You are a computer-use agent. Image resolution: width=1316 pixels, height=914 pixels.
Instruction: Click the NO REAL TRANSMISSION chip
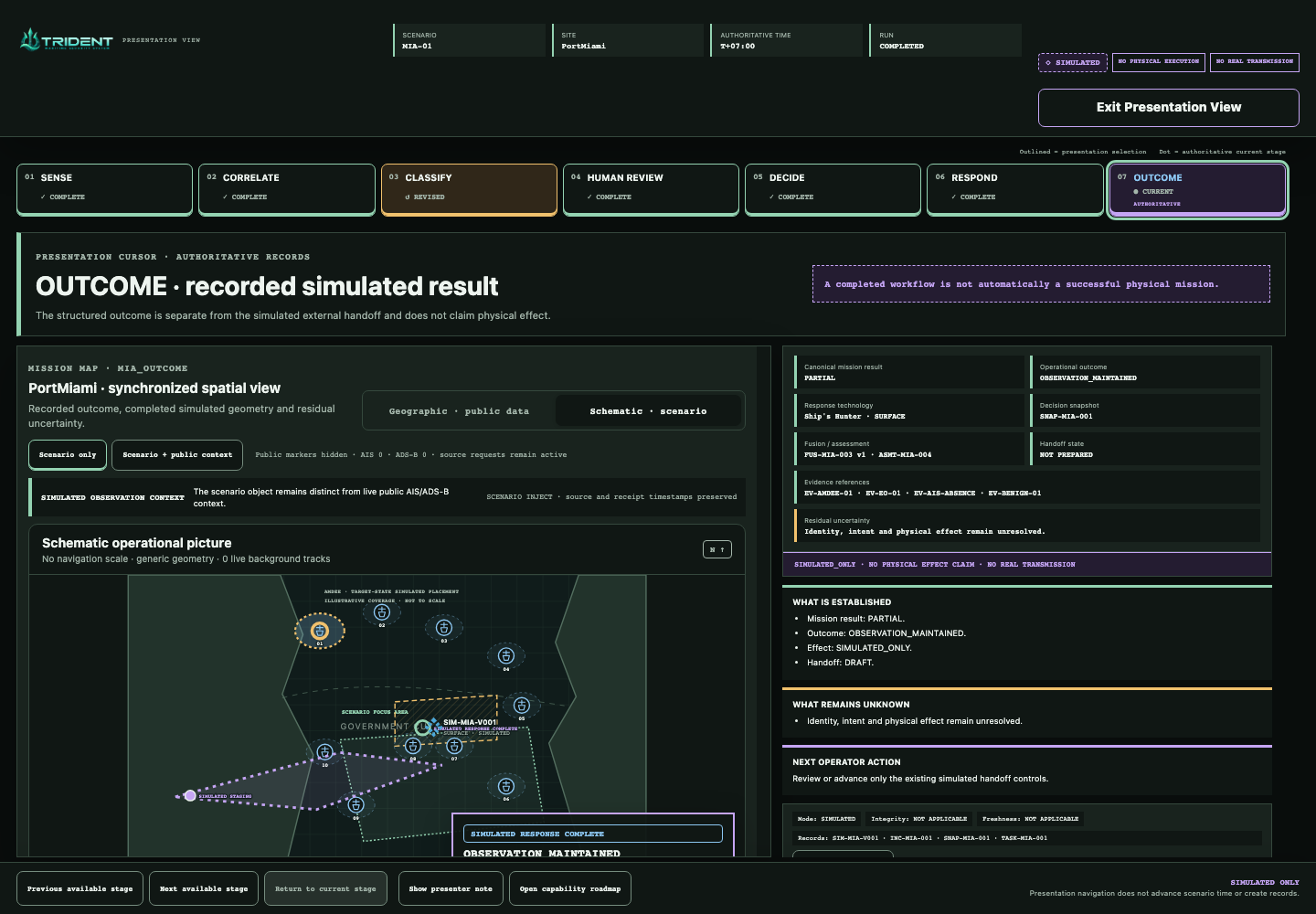(x=1255, y=62)
